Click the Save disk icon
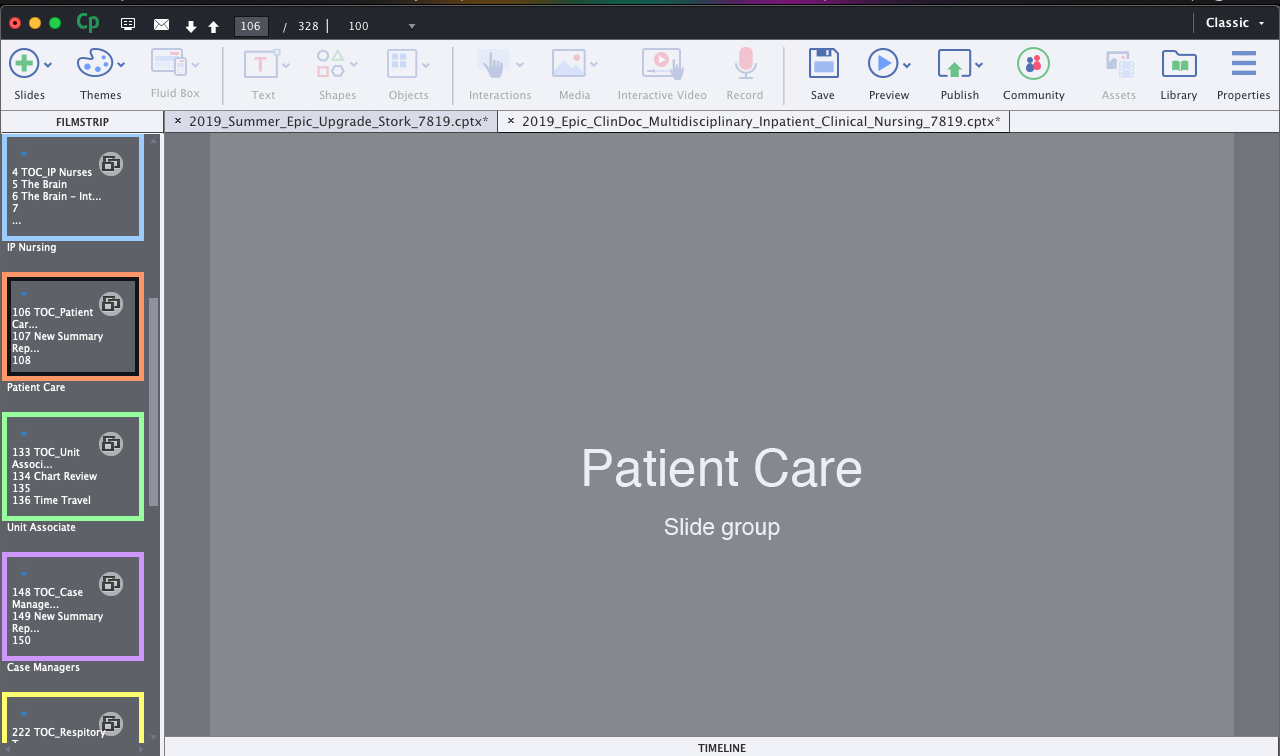 823,64
